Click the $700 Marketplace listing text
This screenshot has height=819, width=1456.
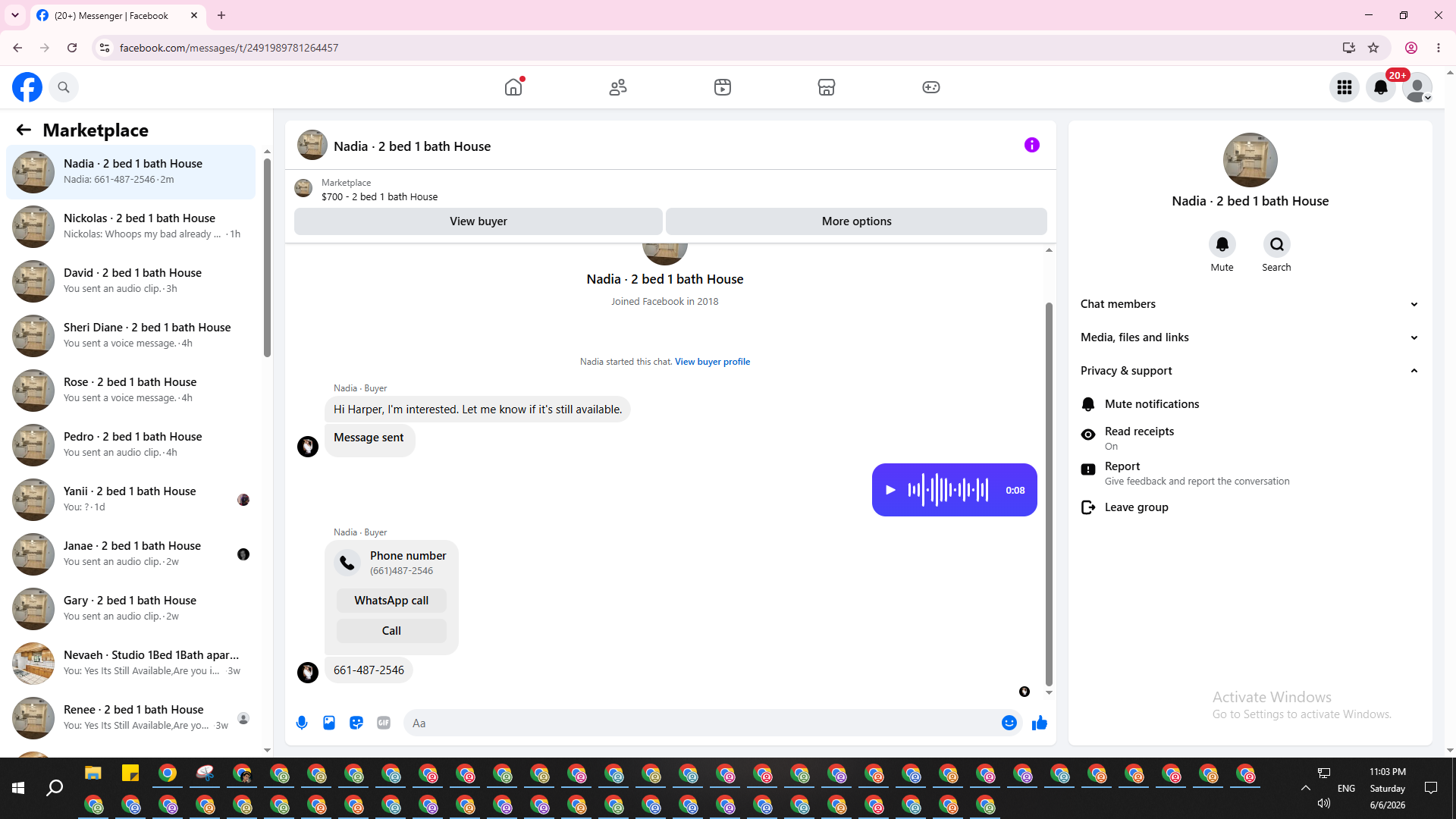[379, 197]
